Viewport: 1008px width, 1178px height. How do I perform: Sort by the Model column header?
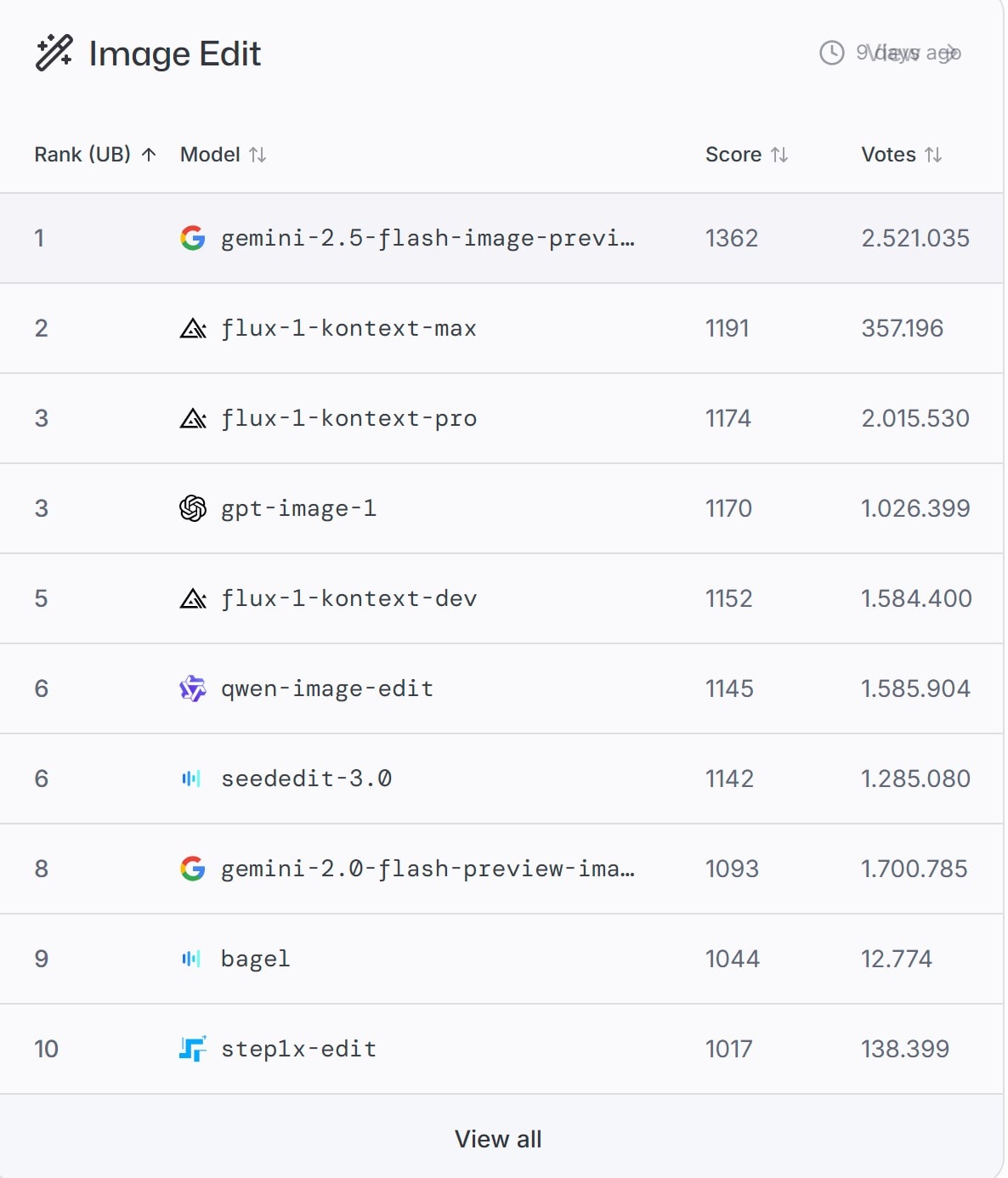coord(224,155)
